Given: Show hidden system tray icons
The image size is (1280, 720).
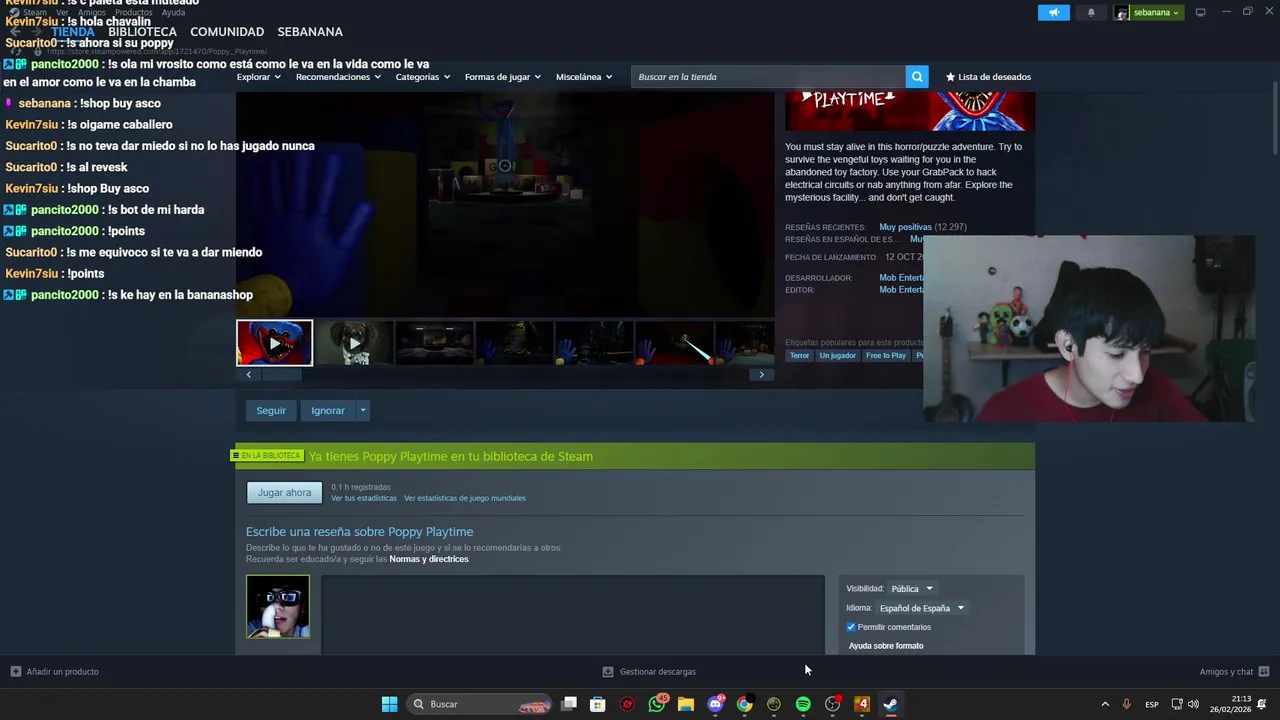Looking at the screenshot, I should 1105,704.
